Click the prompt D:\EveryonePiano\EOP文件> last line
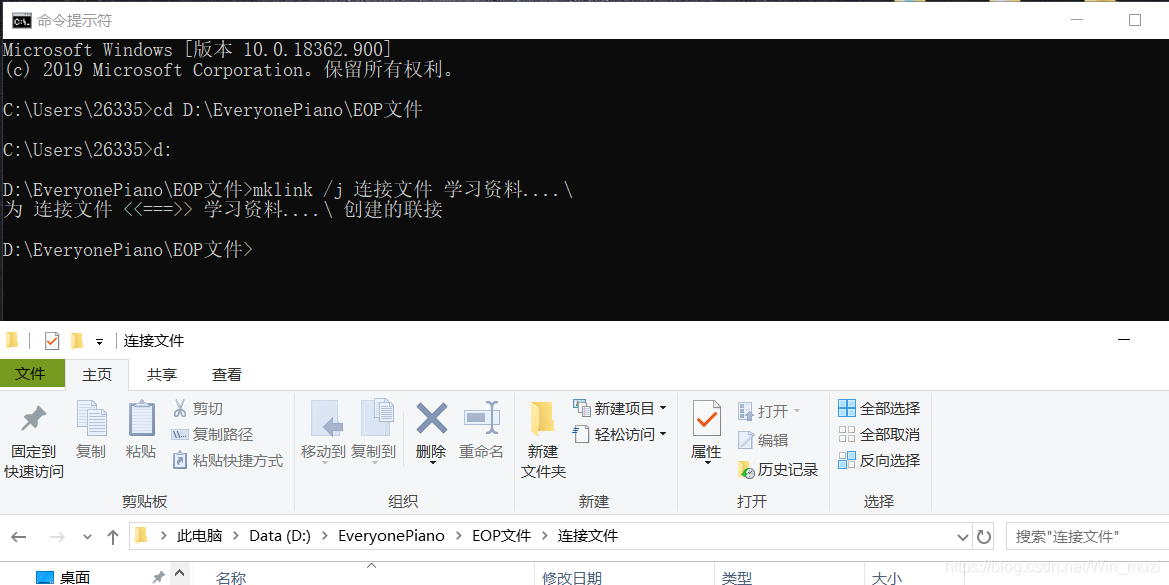The image size is (1169, 585). click(127, 250)
